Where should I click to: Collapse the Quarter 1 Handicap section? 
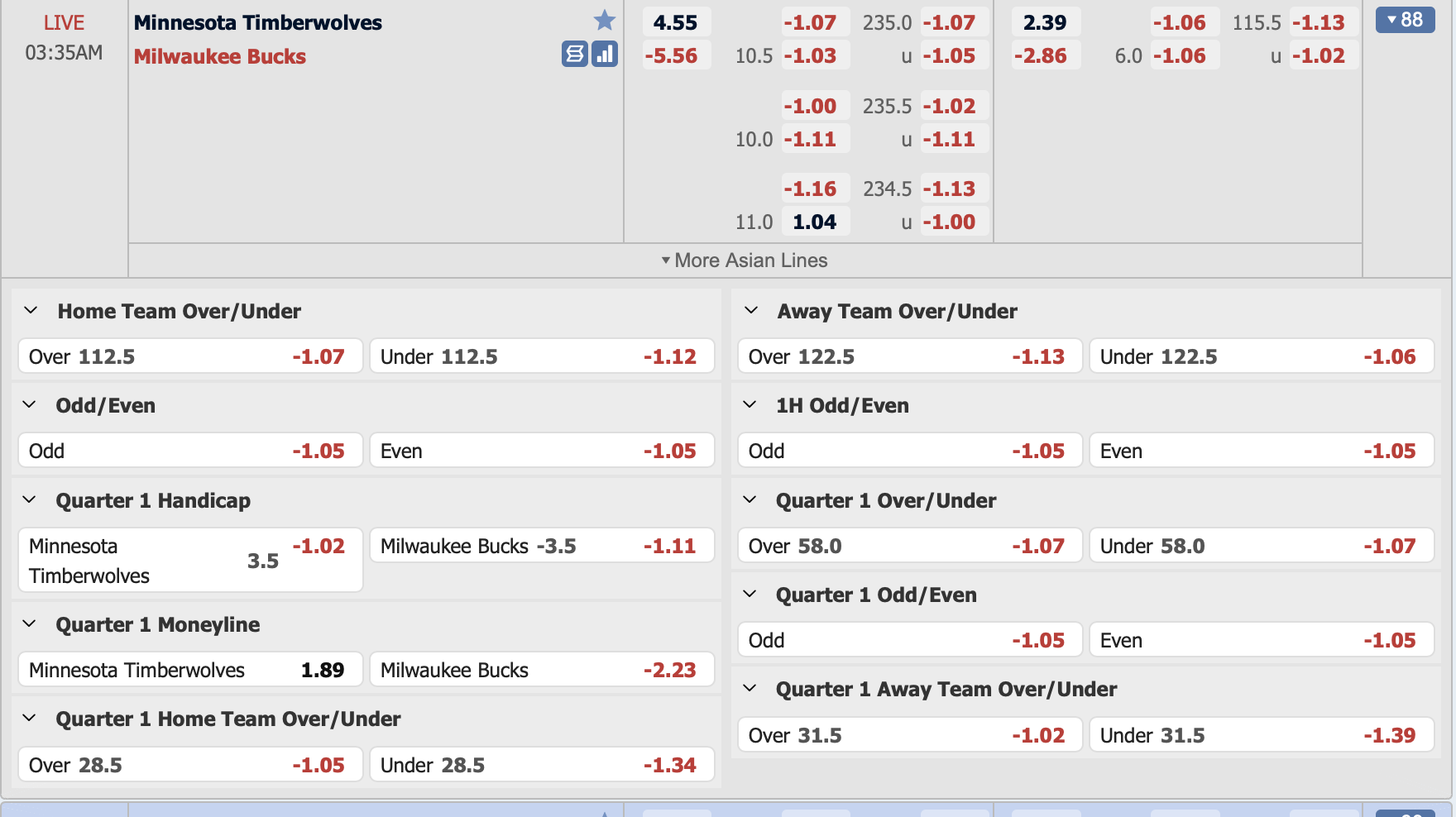click(30, 500)
